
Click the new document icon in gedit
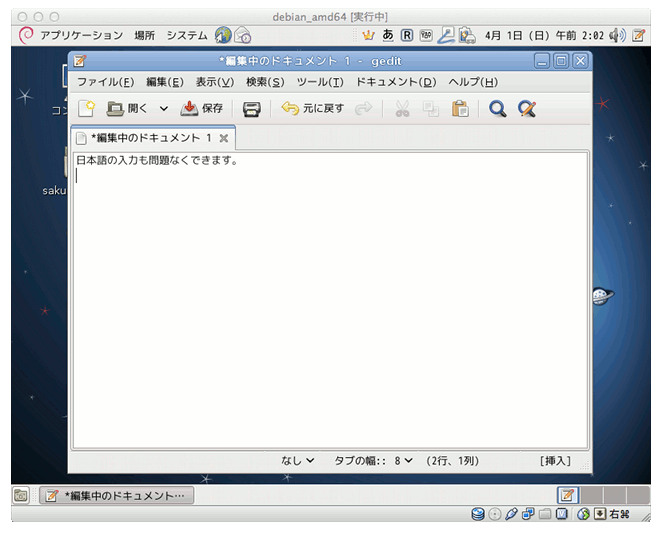click(87, 109)
